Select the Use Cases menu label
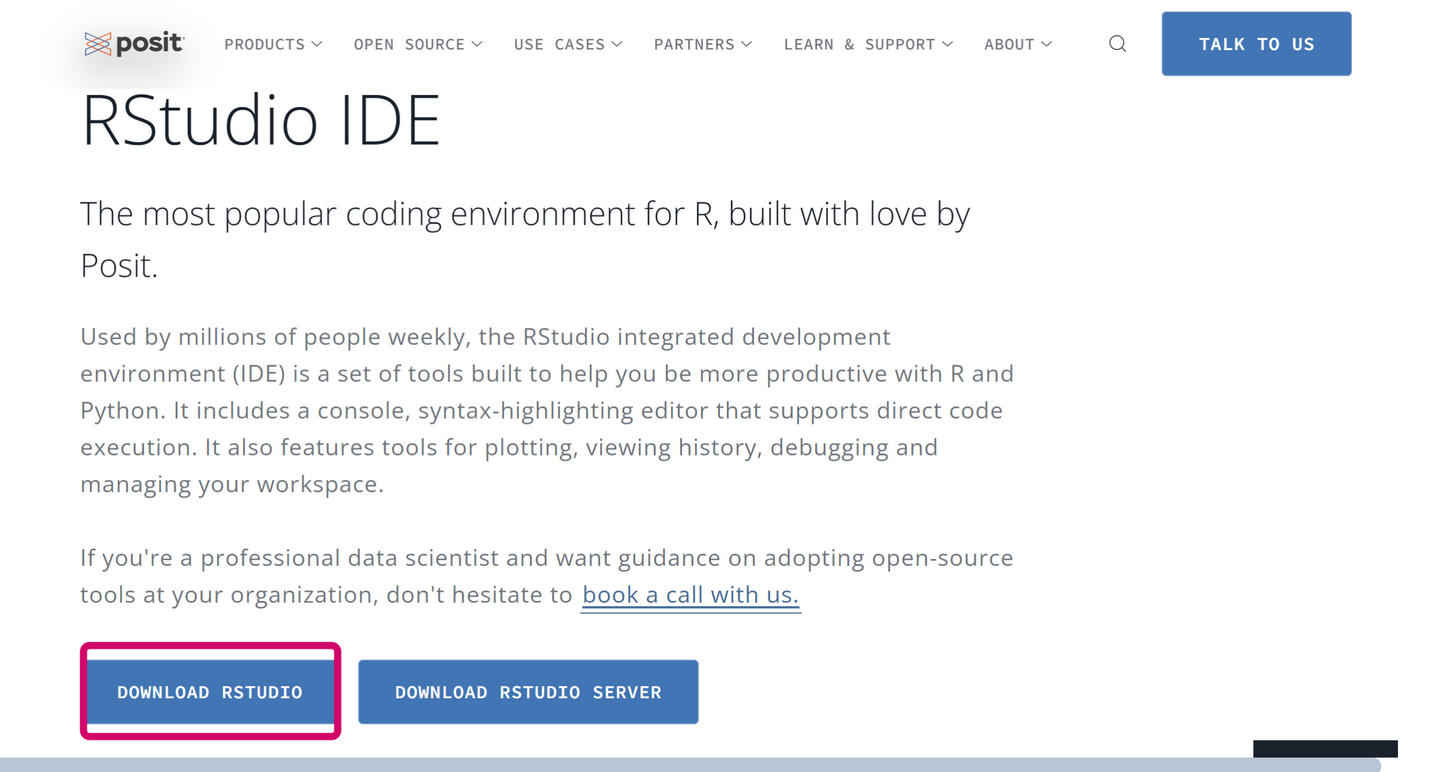Screen dimensions: 1440x772 [x=559, y=44]
